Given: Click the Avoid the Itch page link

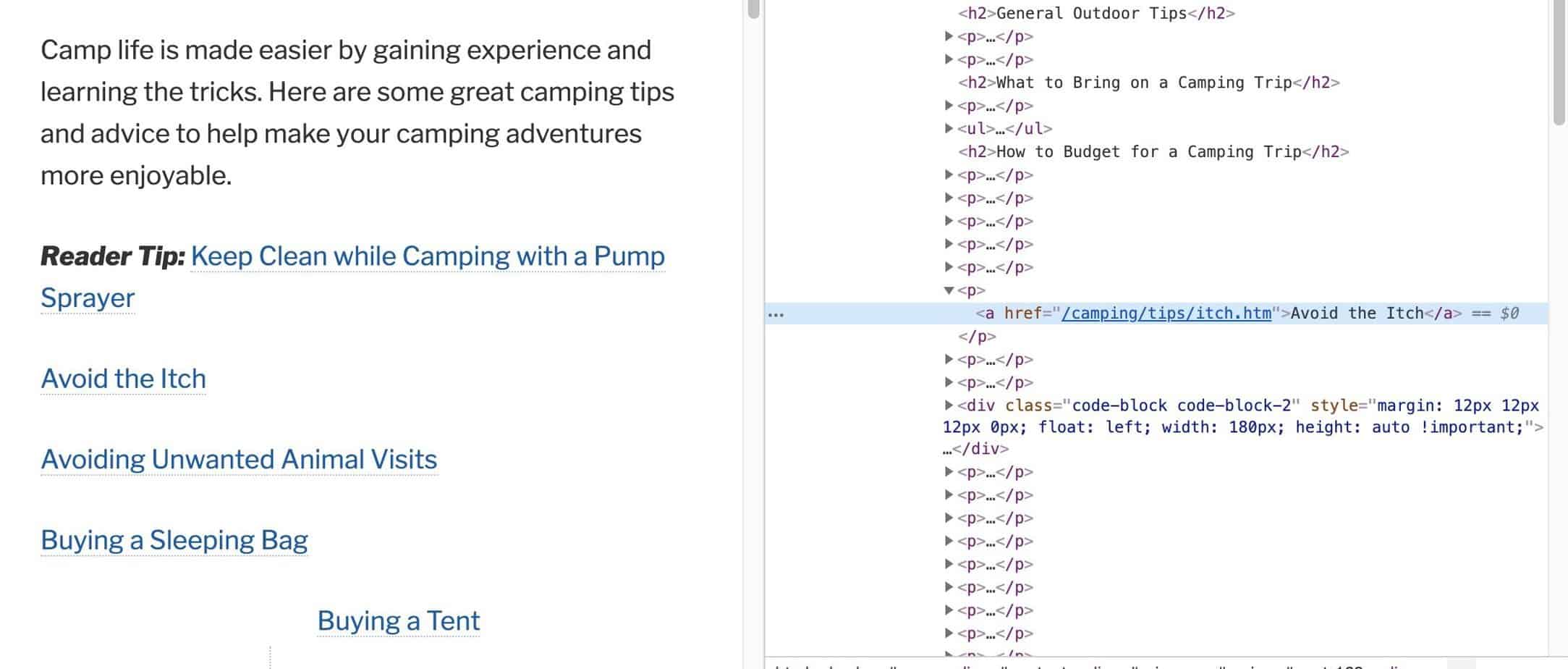Looking at the screenshot, I should 123,379.
